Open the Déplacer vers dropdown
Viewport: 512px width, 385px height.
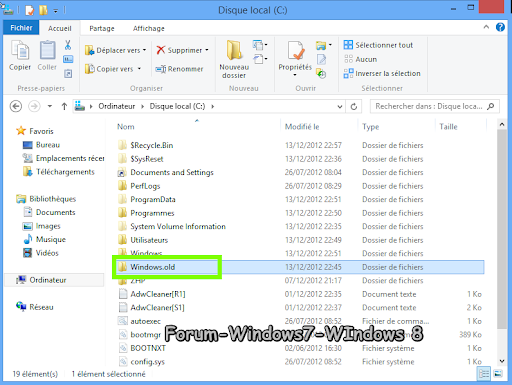(144, 50)
